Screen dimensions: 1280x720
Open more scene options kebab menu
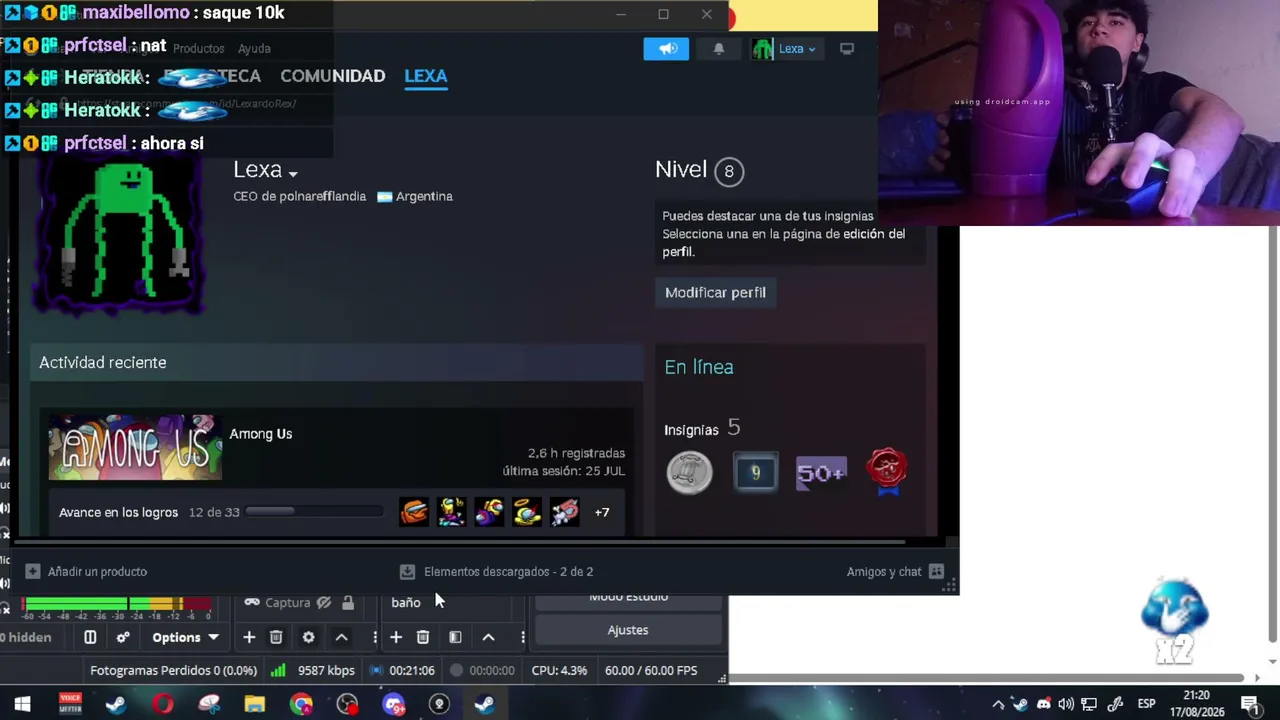pos(522,638)
